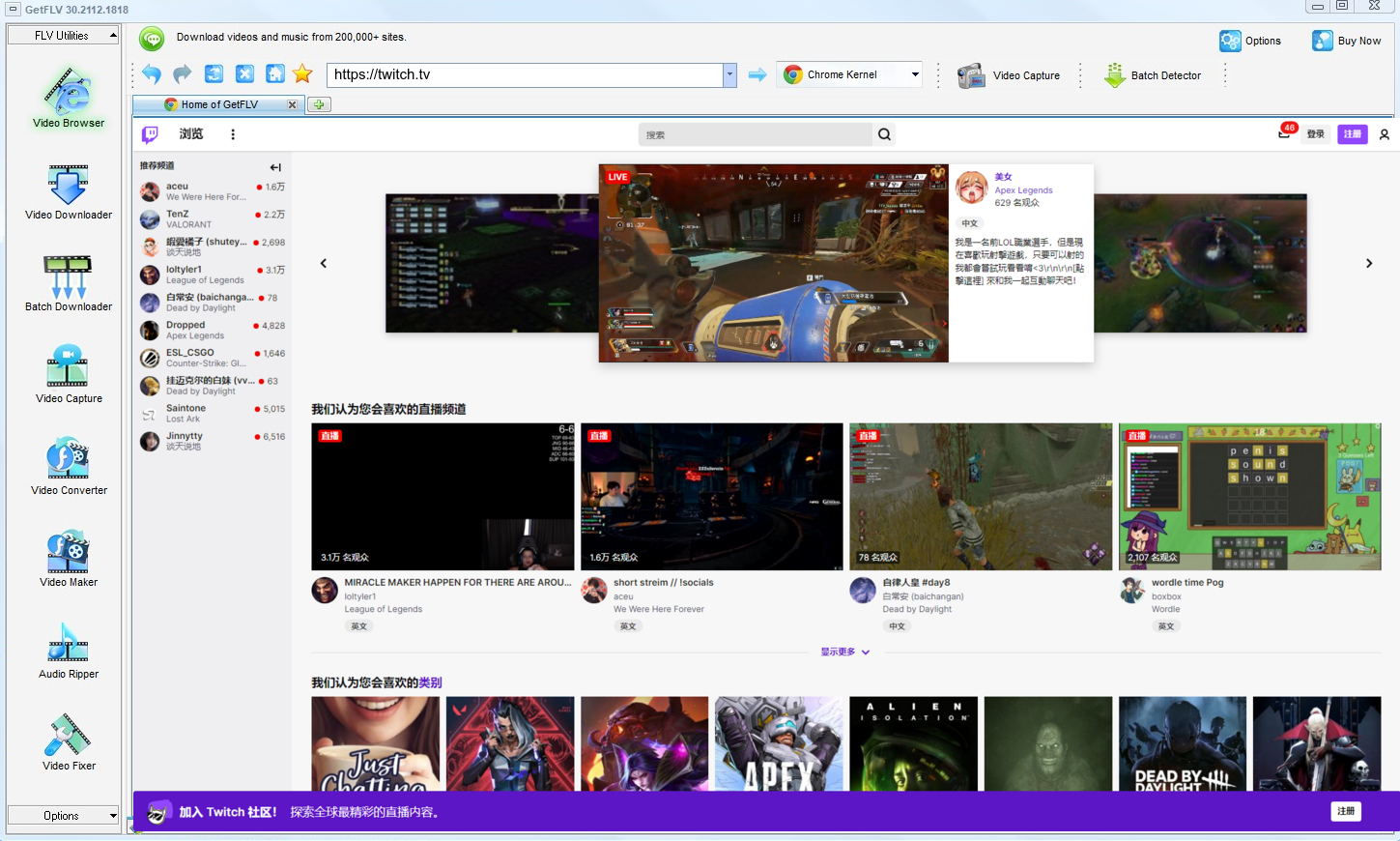Click the featured LIVE stream player
The width and height of the screenshot is (1400, 841).
tap(773, 263)
